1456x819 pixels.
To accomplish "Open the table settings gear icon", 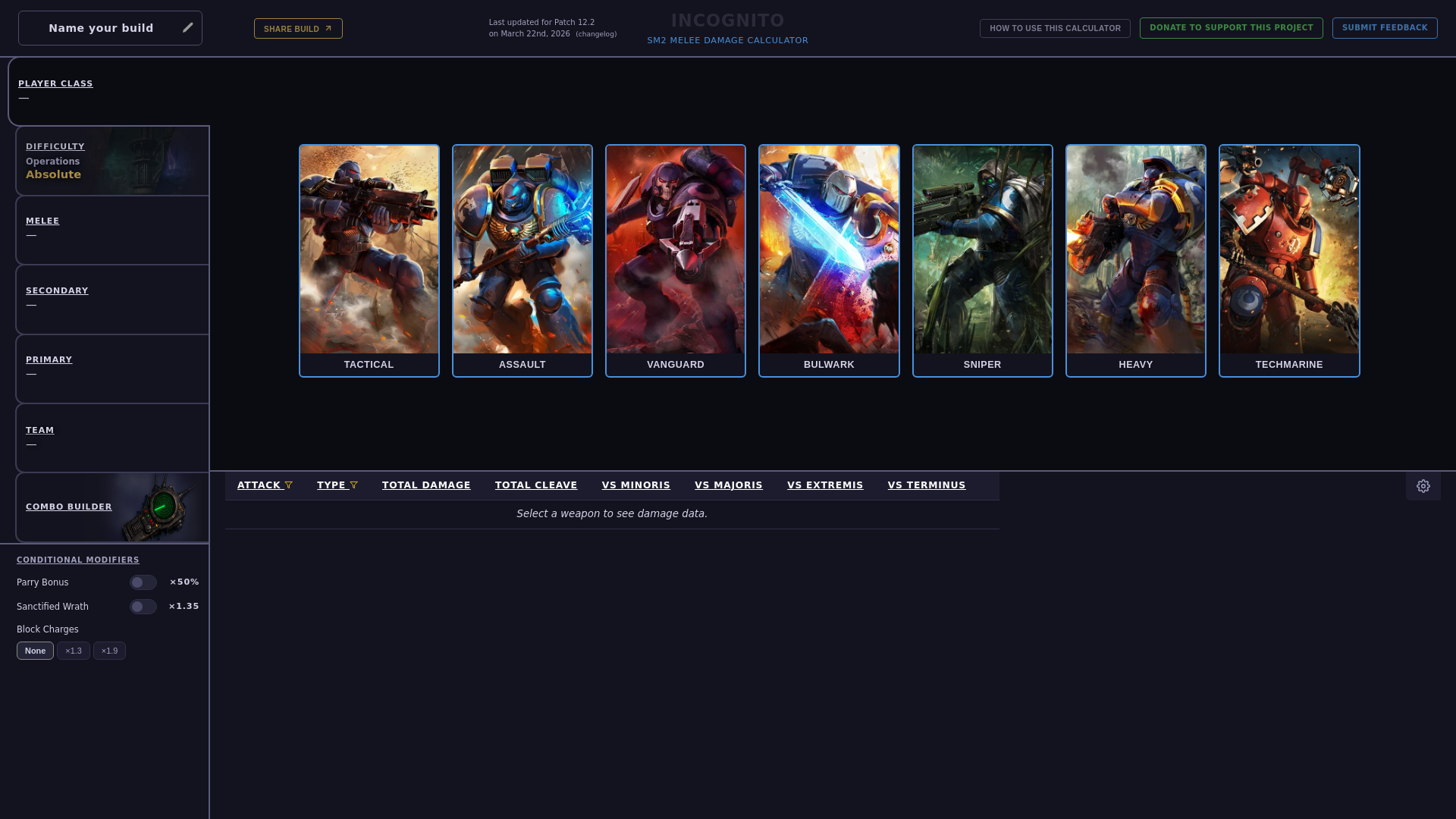I will [1423, 486].
